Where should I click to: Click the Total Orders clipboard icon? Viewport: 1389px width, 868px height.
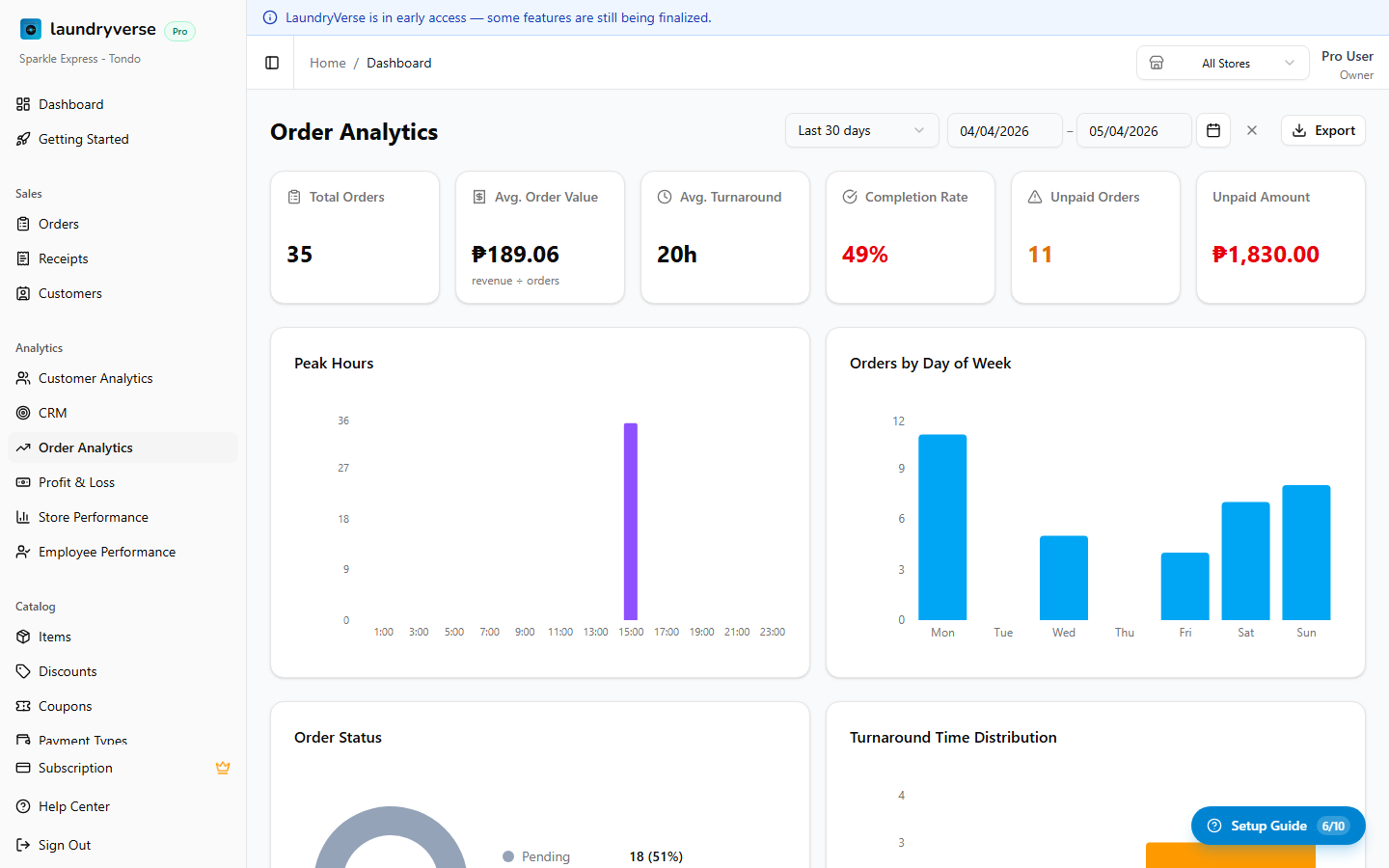[294, 197]
